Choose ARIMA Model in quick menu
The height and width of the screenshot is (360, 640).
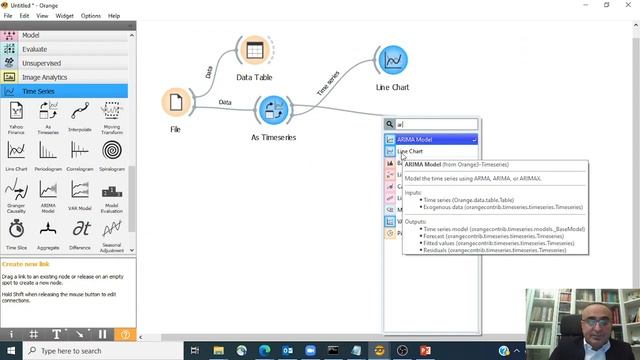point(431,140)
